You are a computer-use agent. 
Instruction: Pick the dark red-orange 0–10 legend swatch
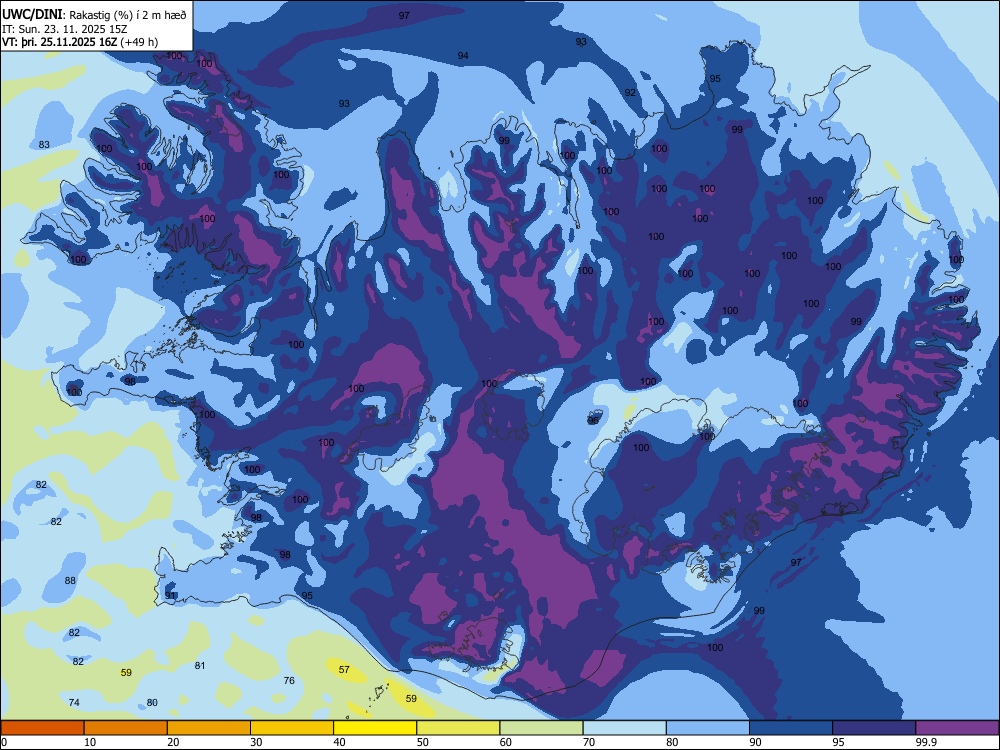42,728
